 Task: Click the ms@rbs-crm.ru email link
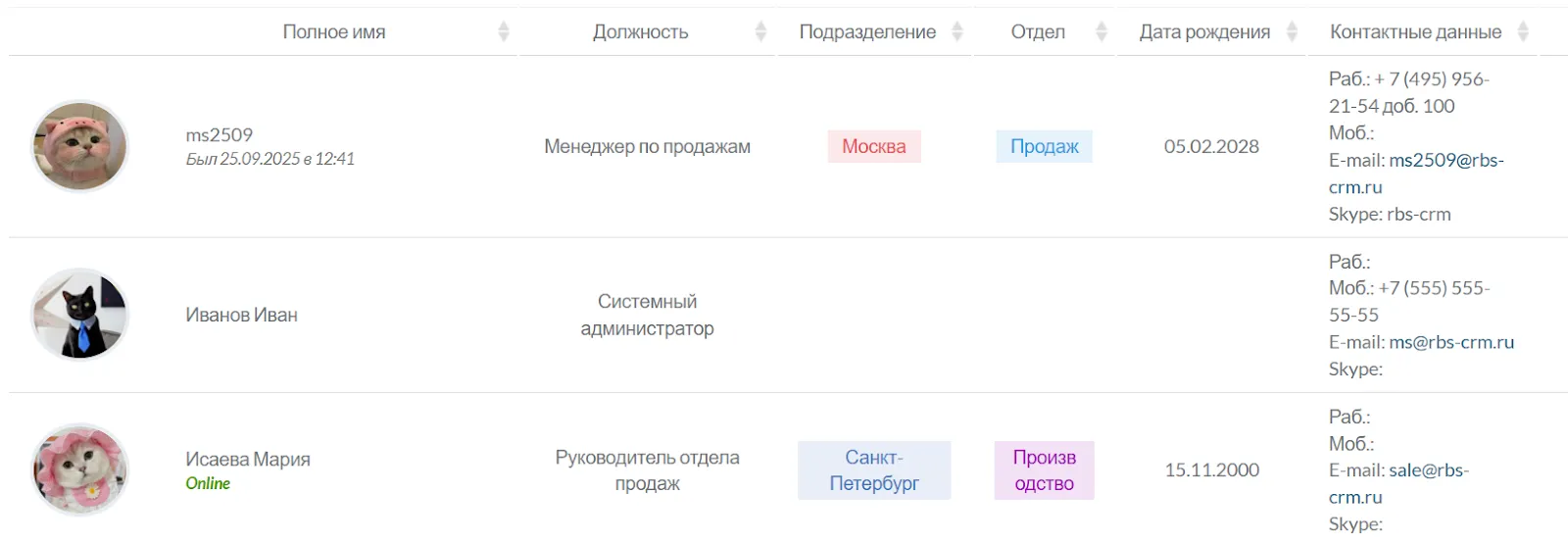[1451, 342]
